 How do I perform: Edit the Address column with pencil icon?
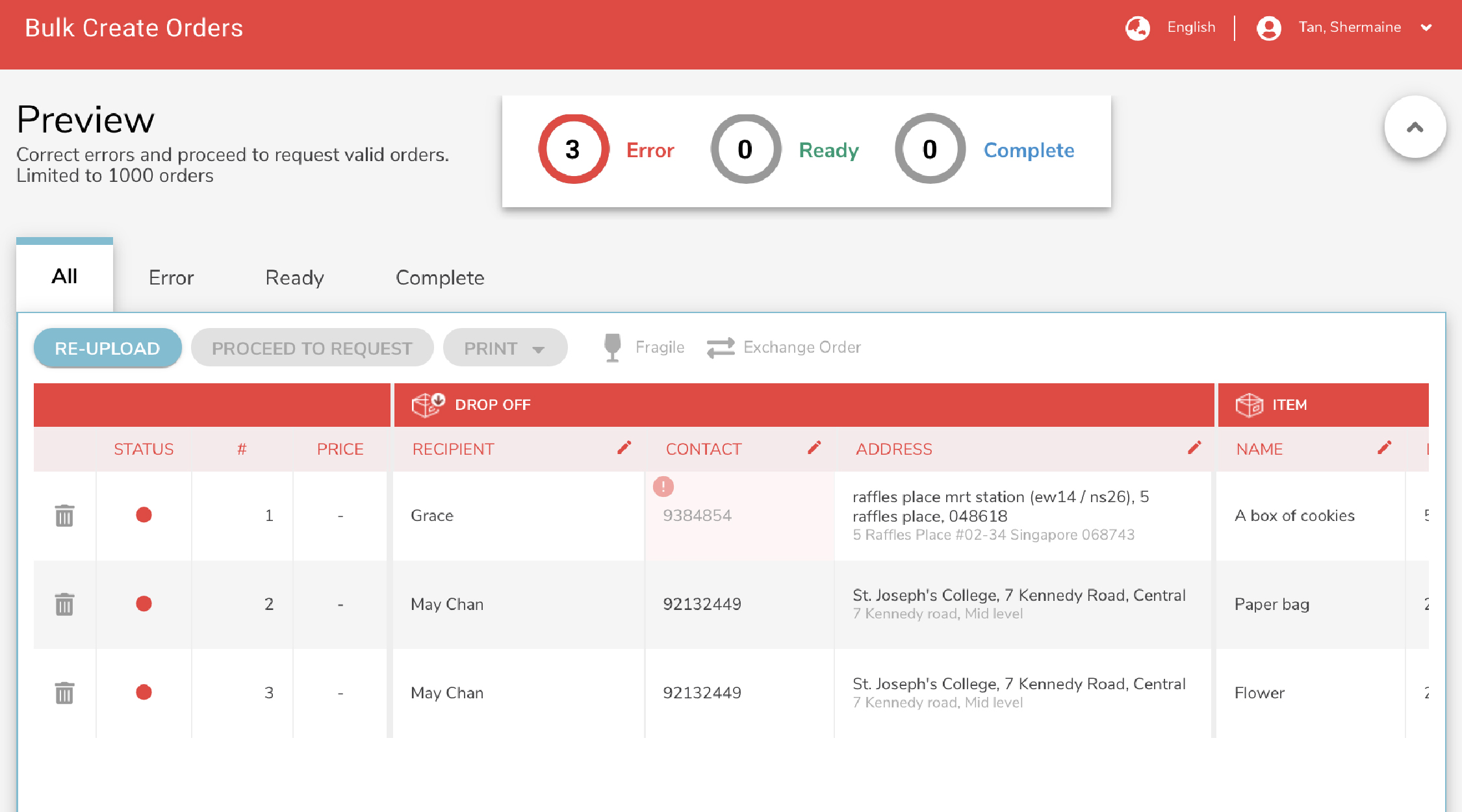click(1194, 448)
